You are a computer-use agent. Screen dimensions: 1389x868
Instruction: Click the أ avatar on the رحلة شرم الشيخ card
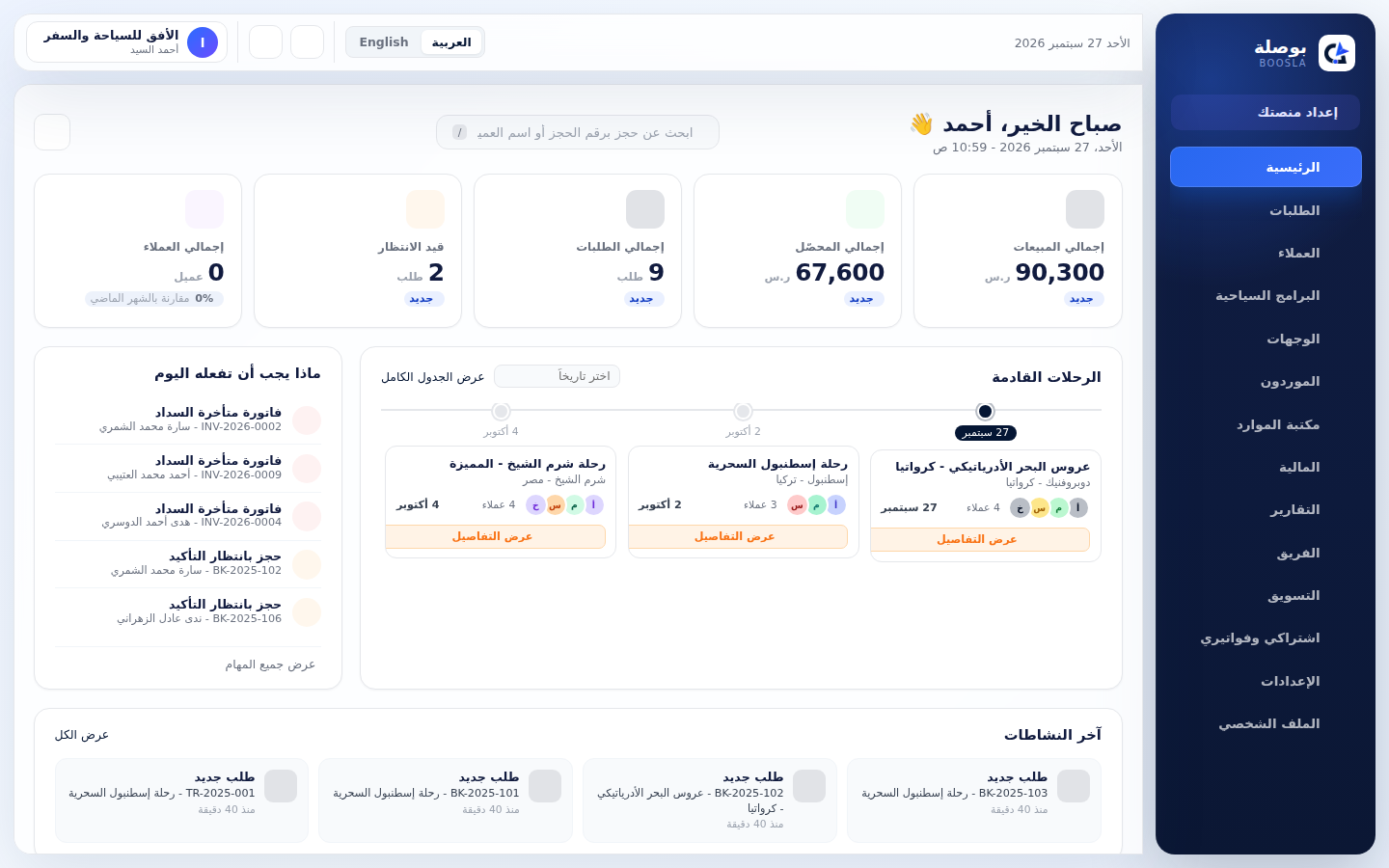[x=593, y=504]
